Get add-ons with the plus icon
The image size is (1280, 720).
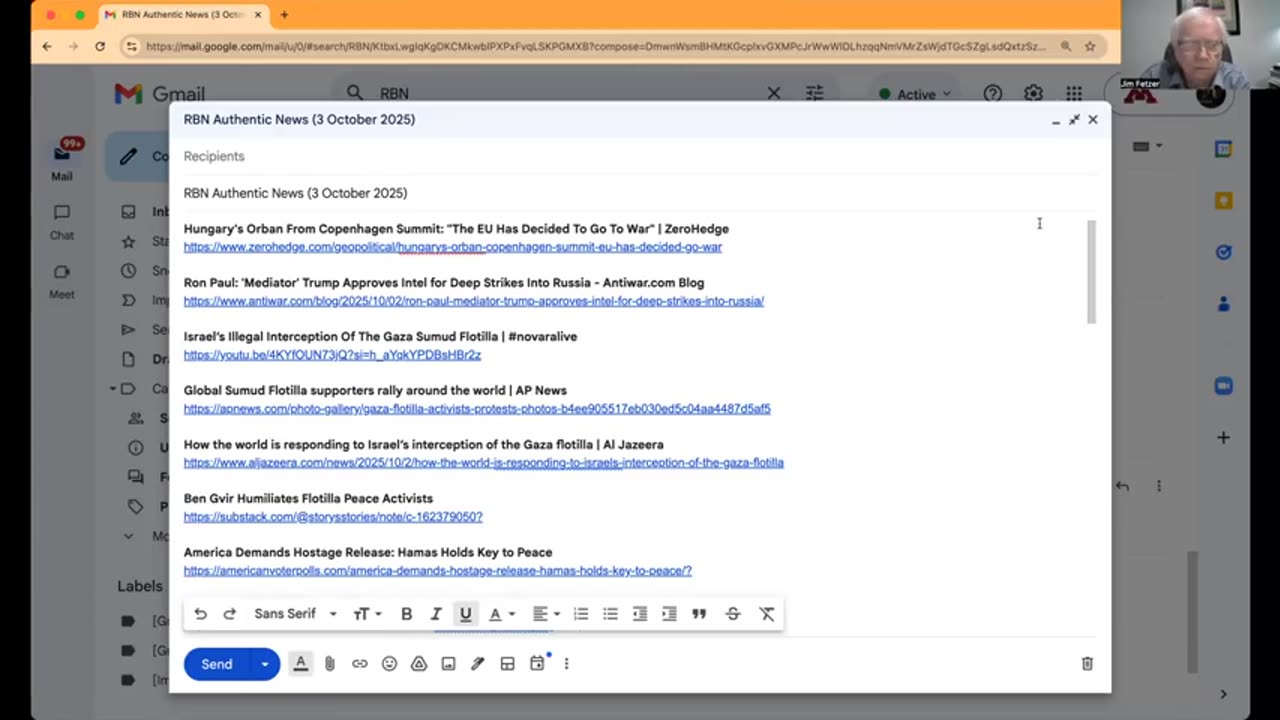[x=1223, y=437]
